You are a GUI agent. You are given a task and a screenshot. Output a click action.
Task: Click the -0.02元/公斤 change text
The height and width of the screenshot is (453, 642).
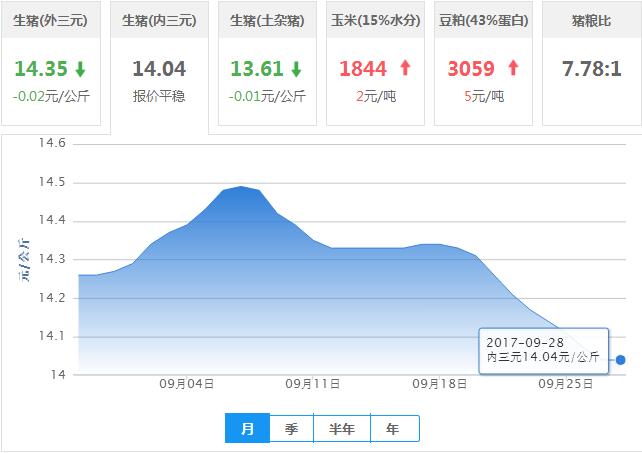click(x=51, y=97)
